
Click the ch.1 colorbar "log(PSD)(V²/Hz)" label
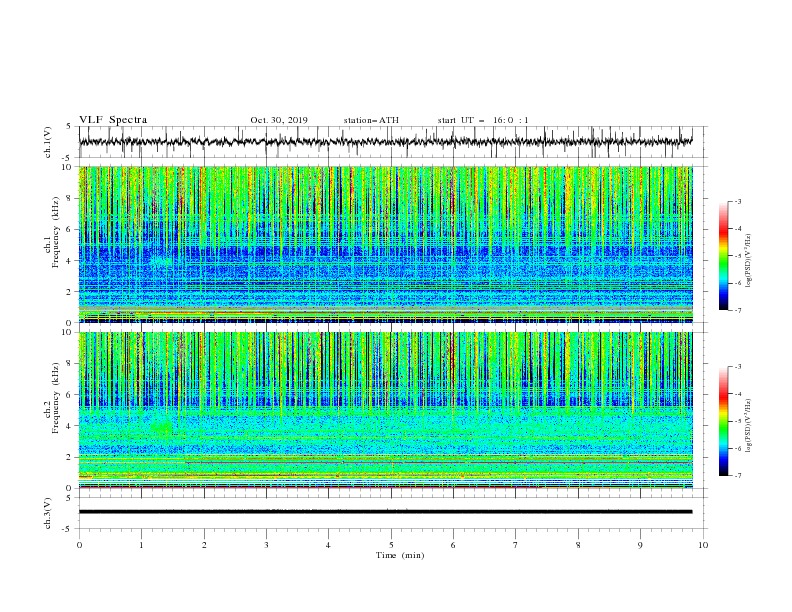(748, 261)
